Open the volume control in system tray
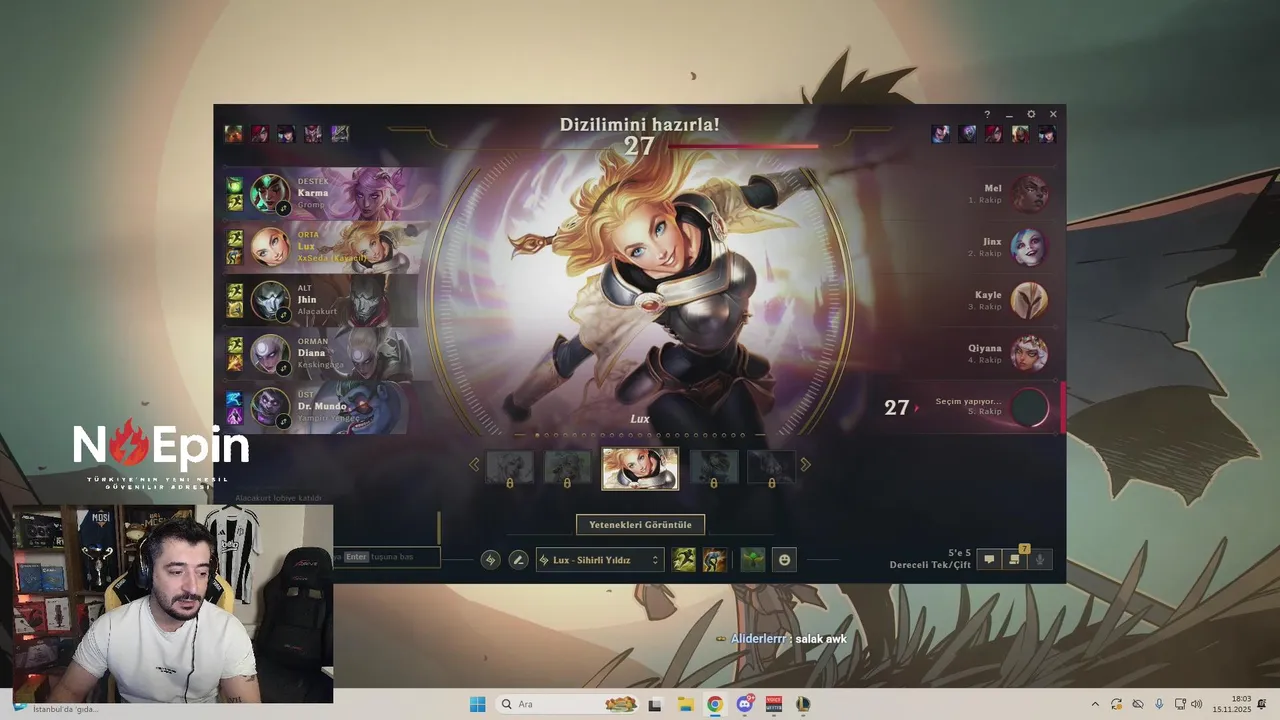The width and height of the screenshot is (1280, 720). pos(1196,704)
